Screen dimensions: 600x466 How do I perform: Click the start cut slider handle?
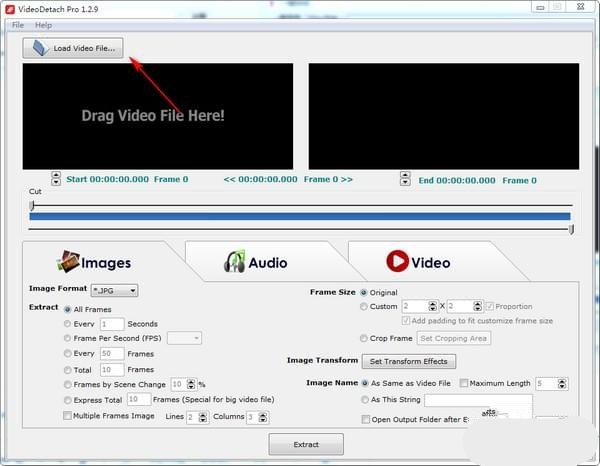(32, 205)
